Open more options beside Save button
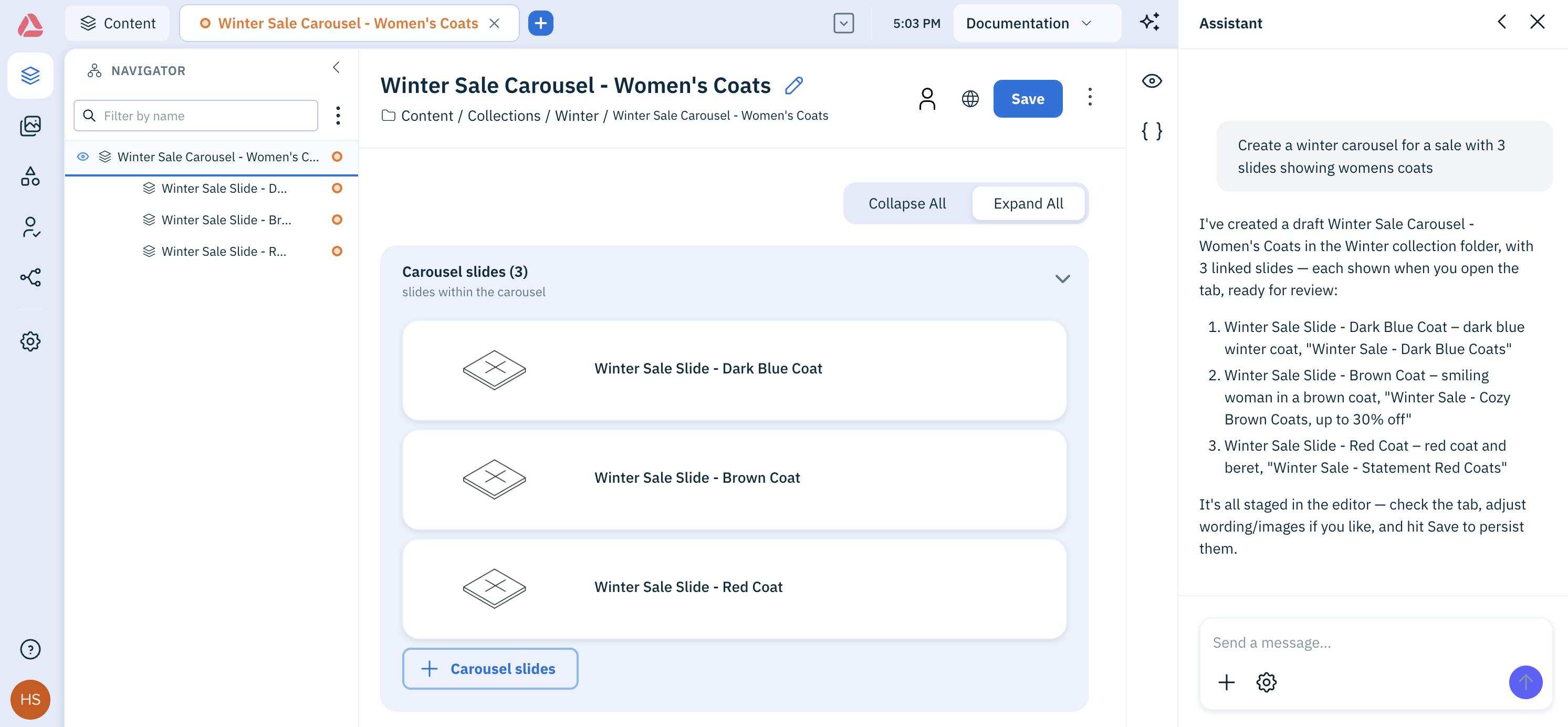The image size is (1568, 727). [x=1090, y=97]
